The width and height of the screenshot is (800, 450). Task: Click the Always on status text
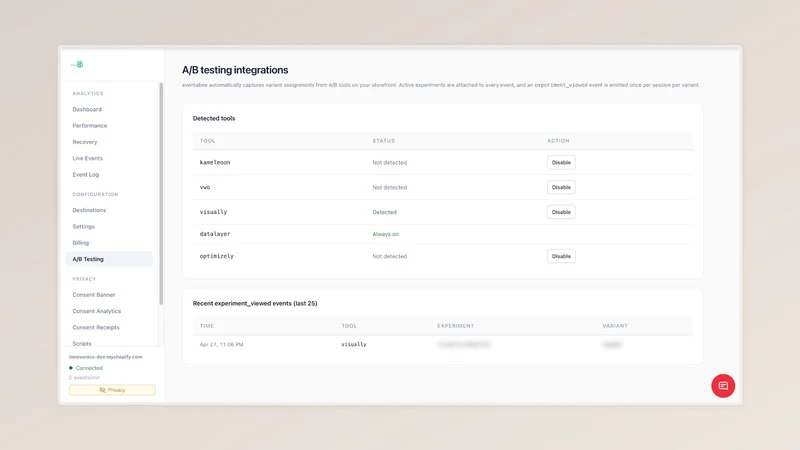coord(385,234)
